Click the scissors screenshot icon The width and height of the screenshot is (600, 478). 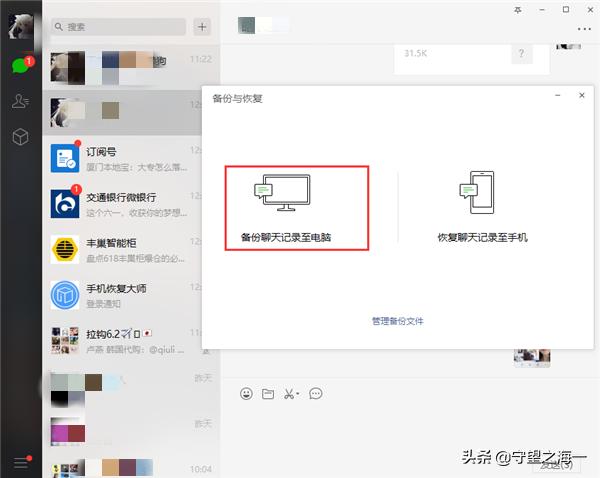288,393
